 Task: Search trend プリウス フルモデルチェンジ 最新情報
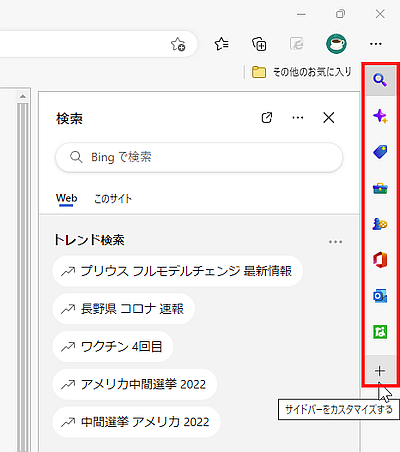177,271
